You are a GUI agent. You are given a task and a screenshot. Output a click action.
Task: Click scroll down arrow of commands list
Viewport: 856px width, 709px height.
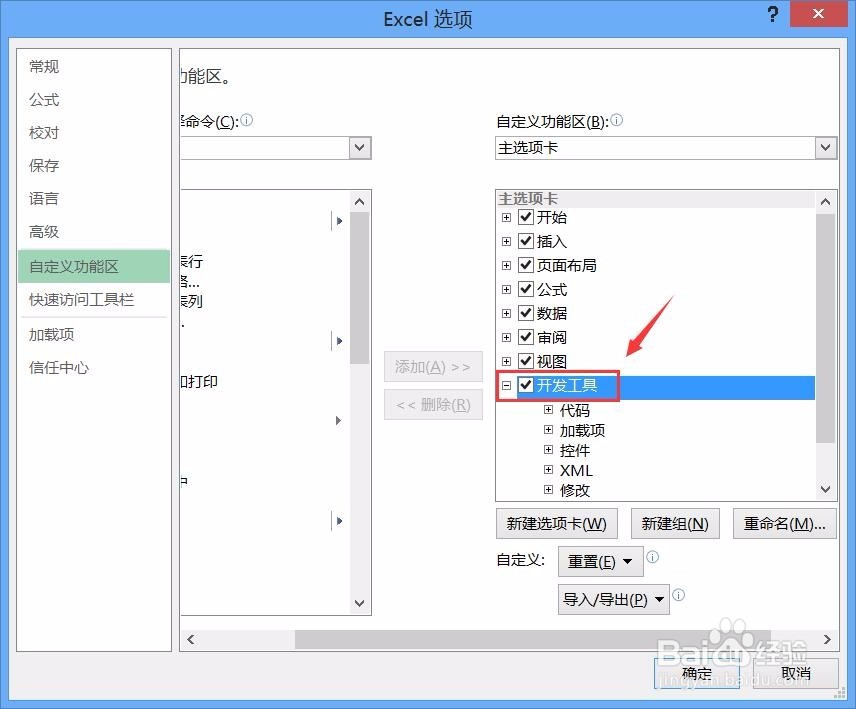tap(359, 603)
